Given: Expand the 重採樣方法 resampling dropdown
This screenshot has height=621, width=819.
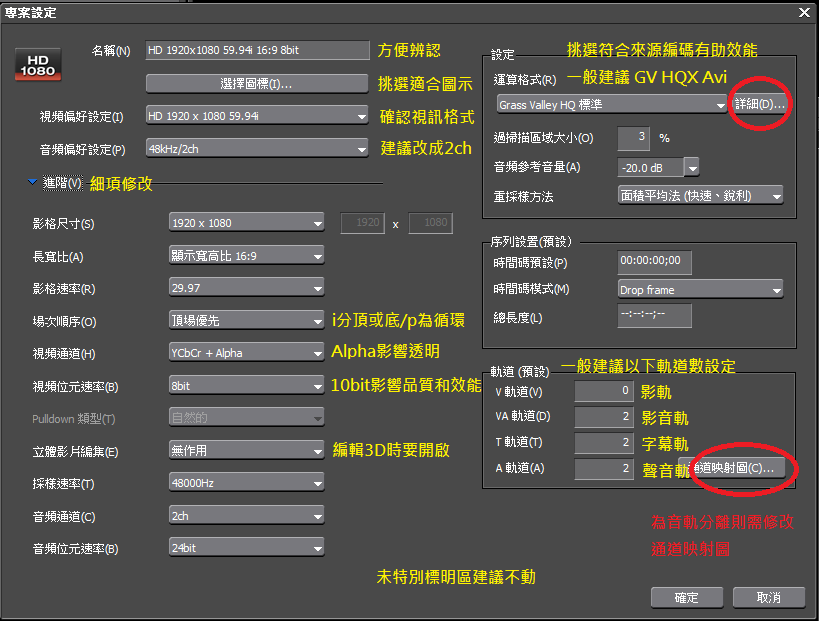Looking at the screenshot, I should [700, 196].
